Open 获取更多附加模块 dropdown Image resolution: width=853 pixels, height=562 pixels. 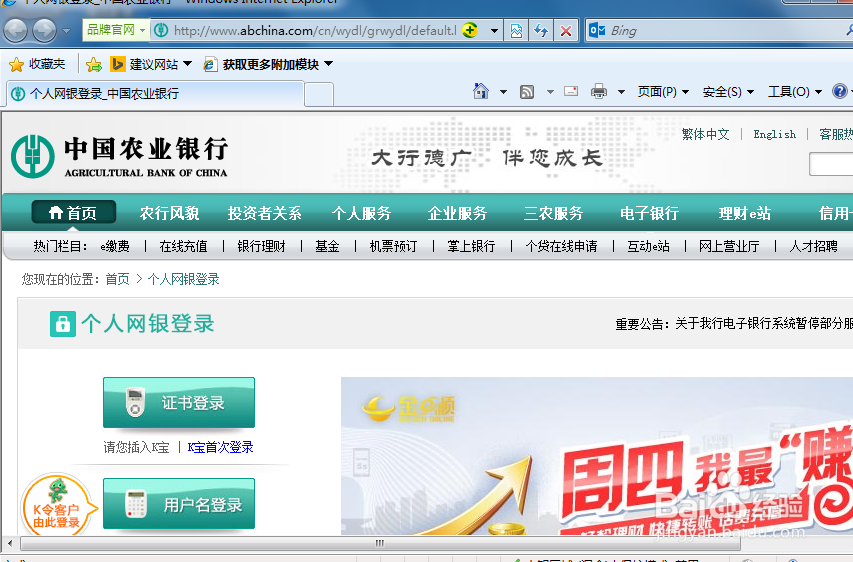coord(268,64)
